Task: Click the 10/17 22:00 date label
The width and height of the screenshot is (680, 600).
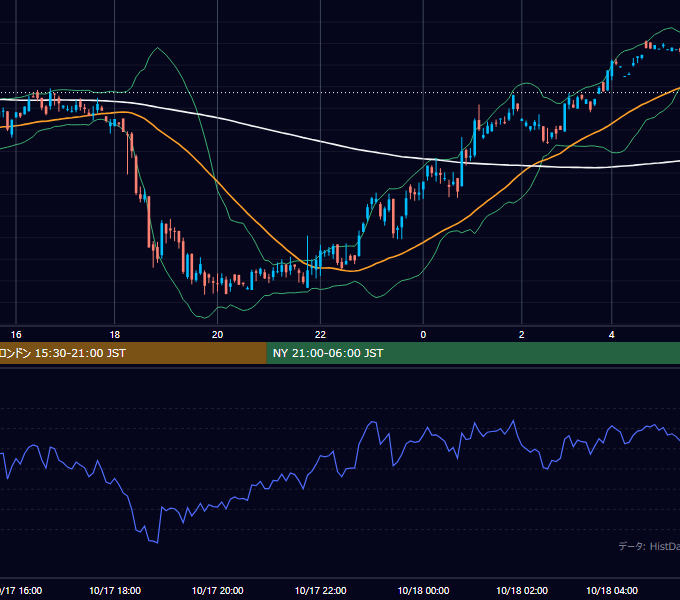Action: click(320, 590)
